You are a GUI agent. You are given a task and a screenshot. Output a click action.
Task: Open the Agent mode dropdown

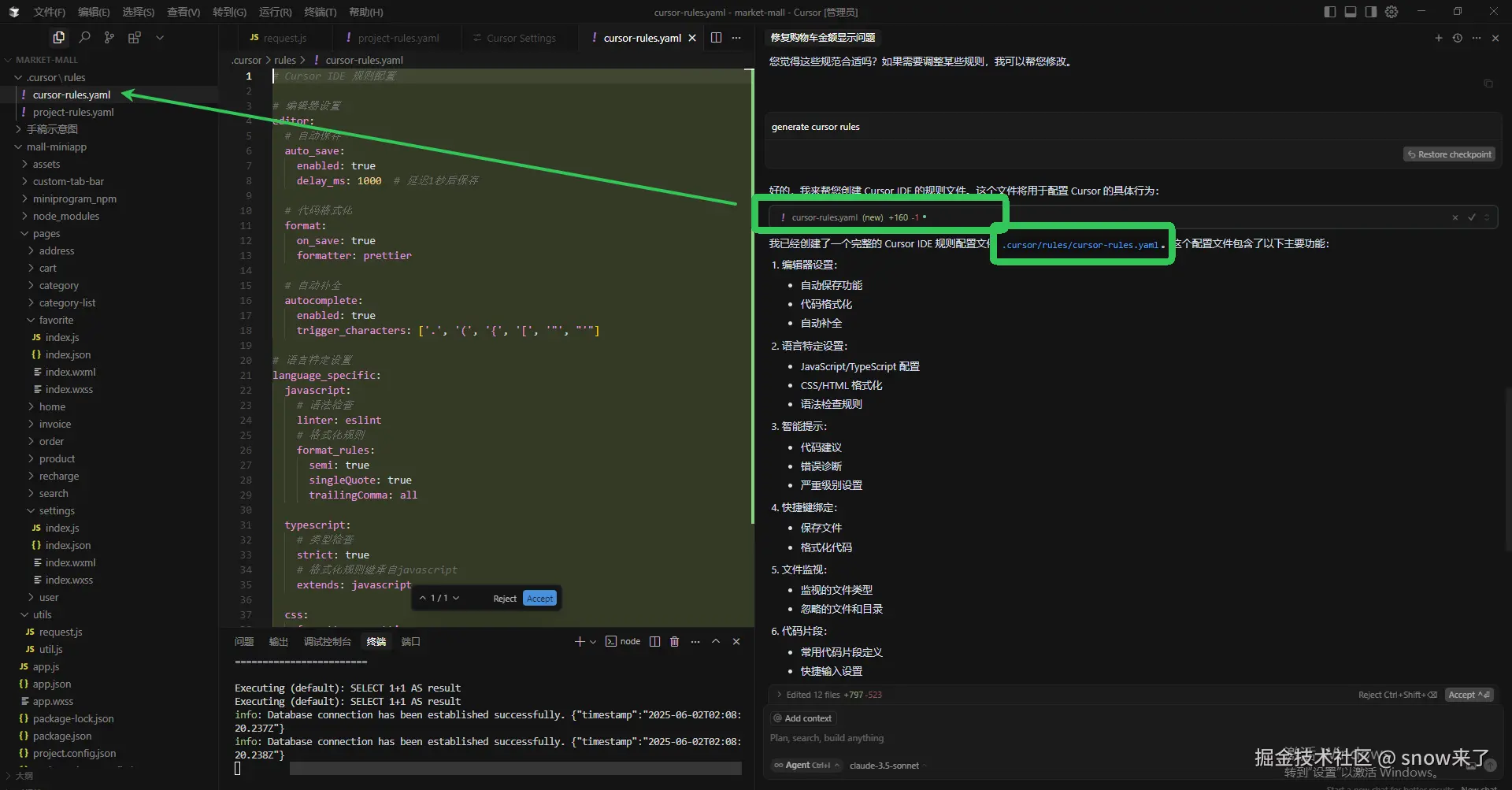(806, 766)
